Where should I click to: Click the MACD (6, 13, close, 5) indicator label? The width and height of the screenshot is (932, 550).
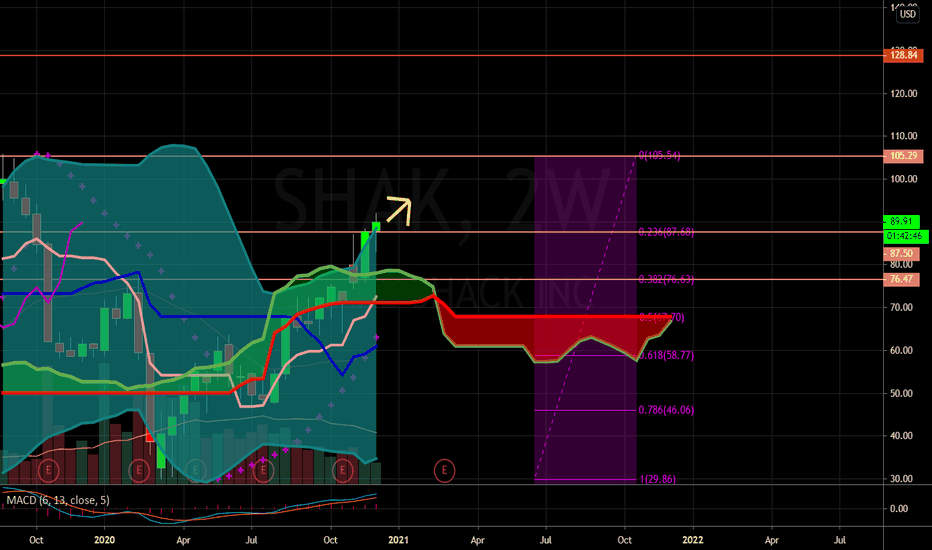58,500
